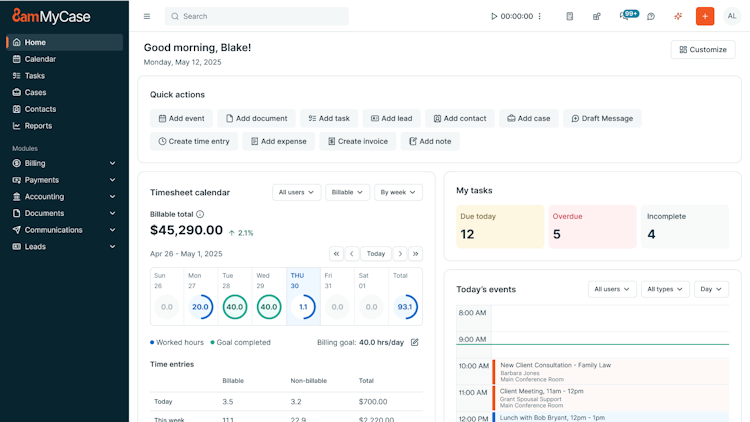Go to previous week arrow
Image resolution: width=750 pixels, height=422 pixels.
tap(352, 254)
